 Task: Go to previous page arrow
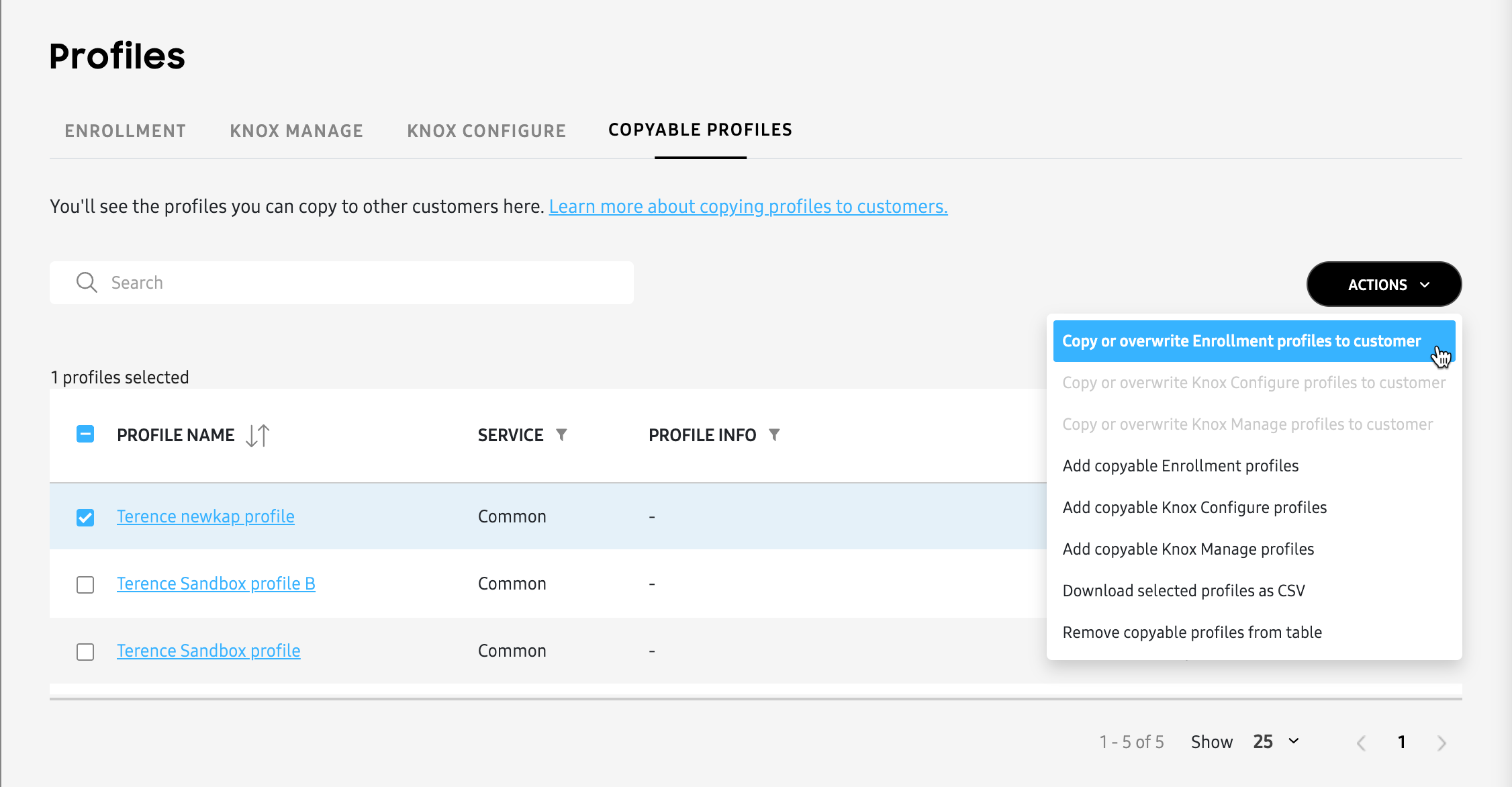point(1361,743)
